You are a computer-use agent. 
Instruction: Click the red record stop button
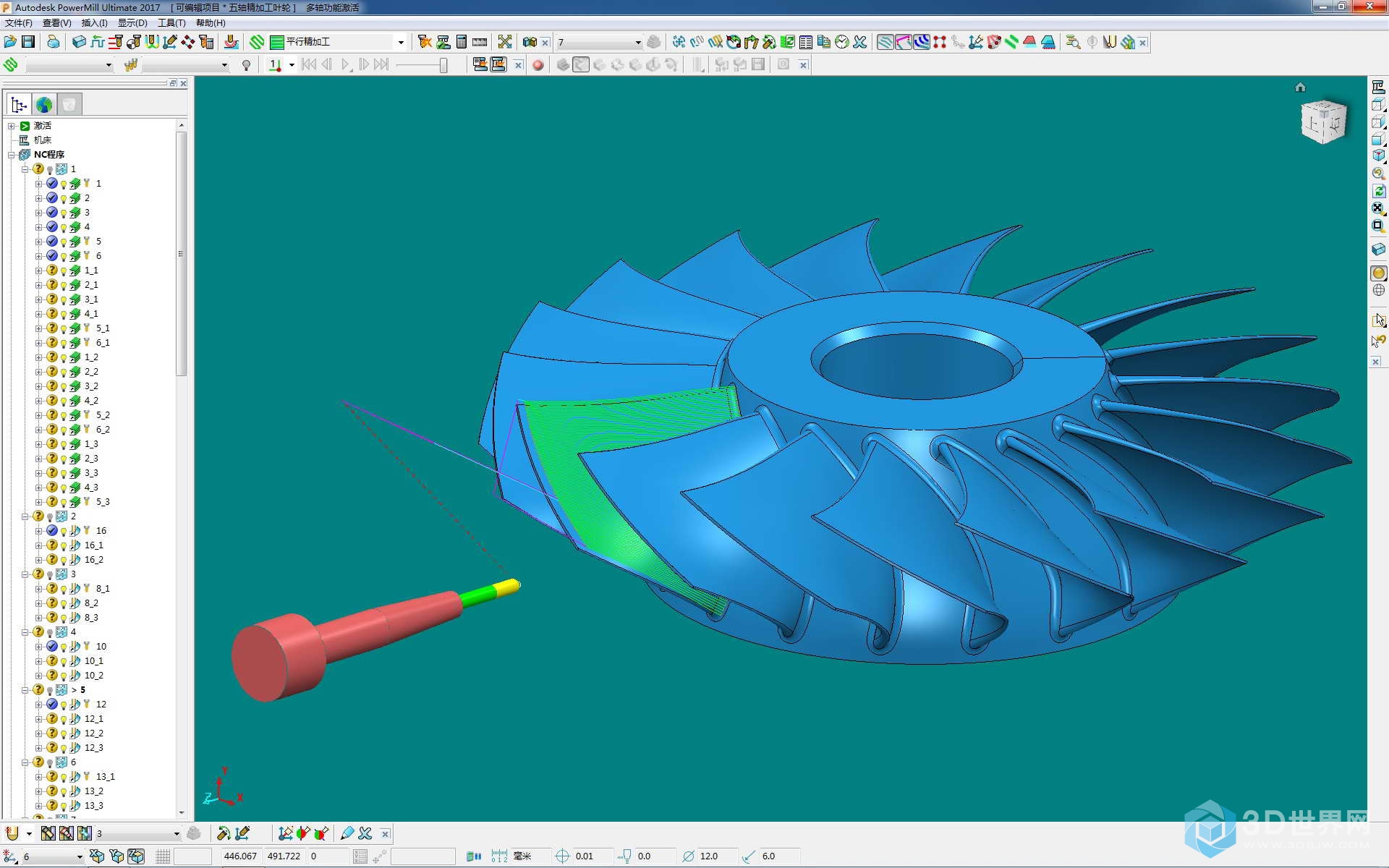click(x=538, y=65)
